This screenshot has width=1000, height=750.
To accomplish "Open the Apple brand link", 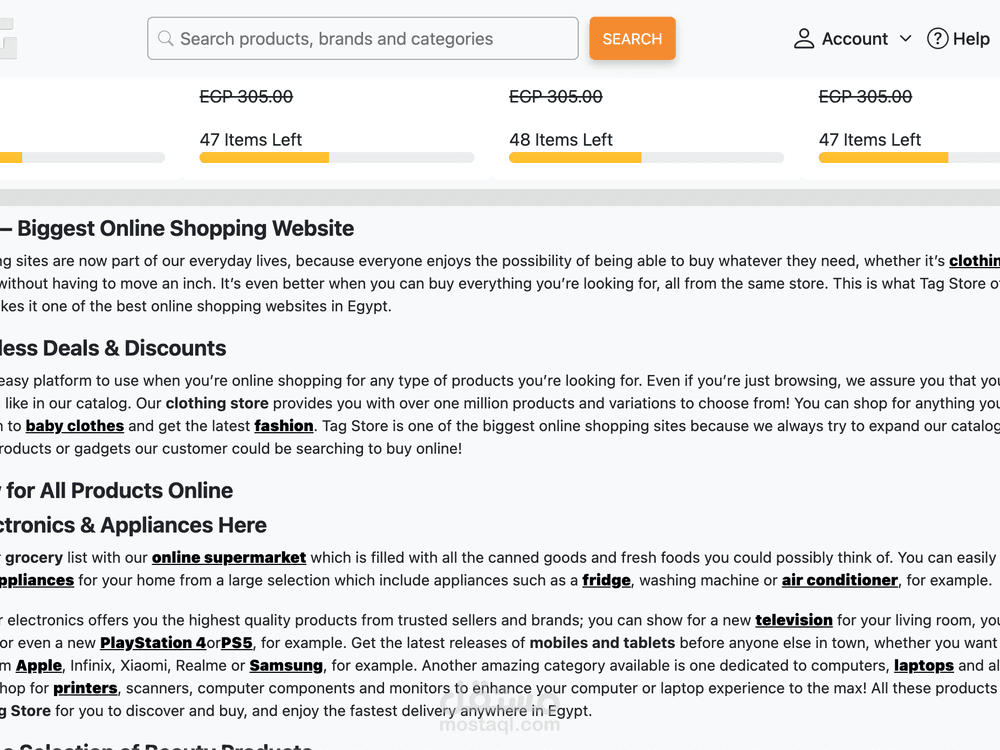I will click(39, 666).
